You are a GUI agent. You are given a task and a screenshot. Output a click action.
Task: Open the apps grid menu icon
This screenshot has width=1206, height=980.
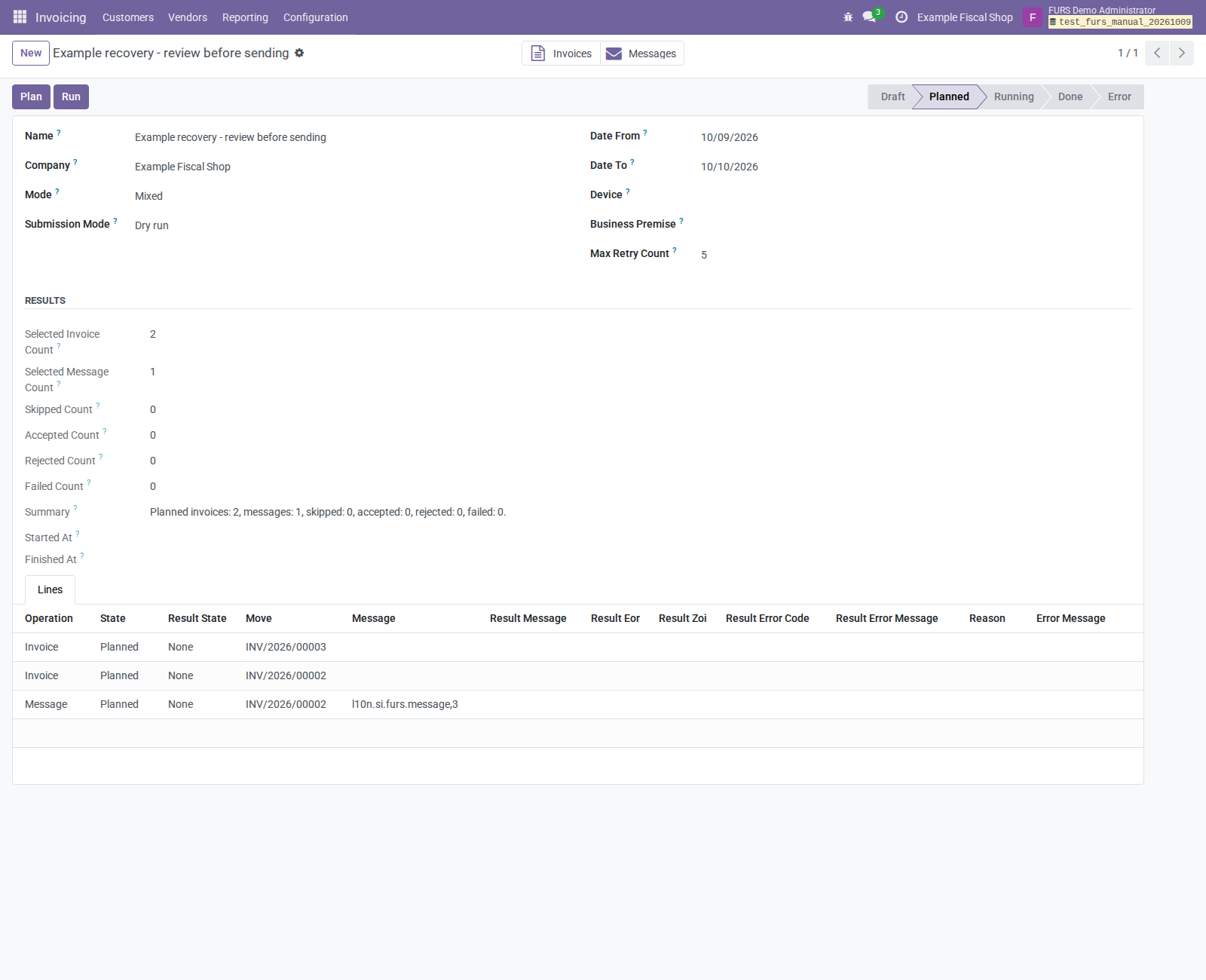coord(20,17)
